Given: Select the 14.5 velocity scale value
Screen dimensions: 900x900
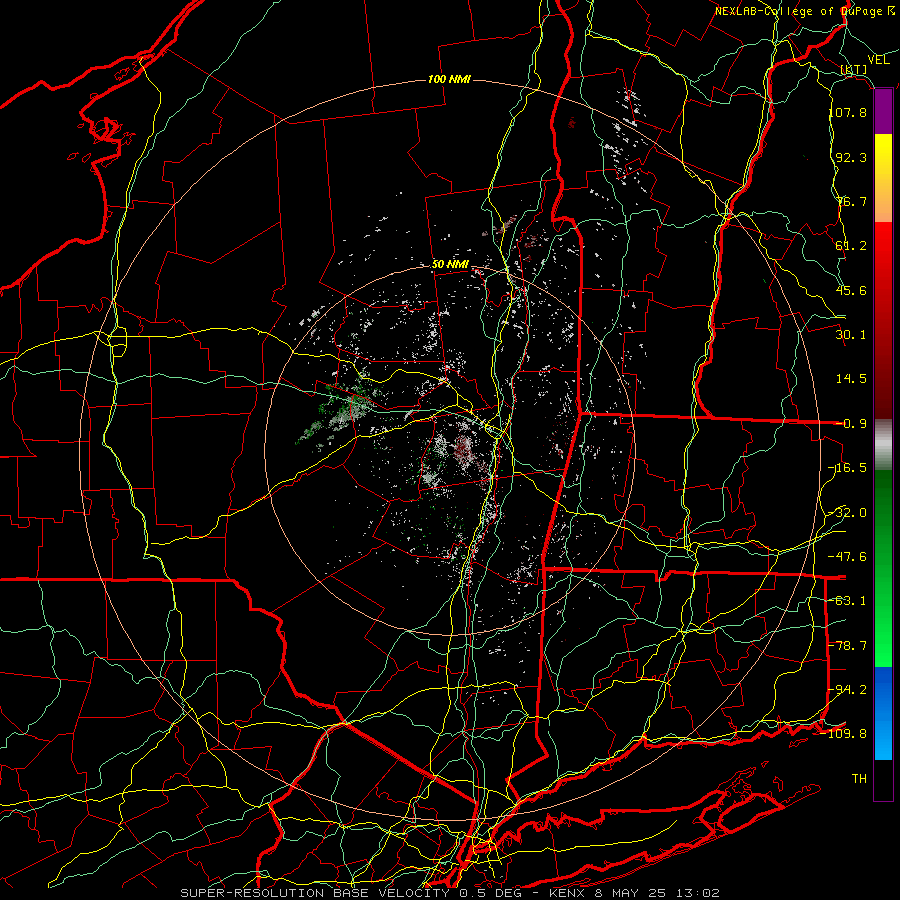Looking at the screenshot, I should click(851, 379).
